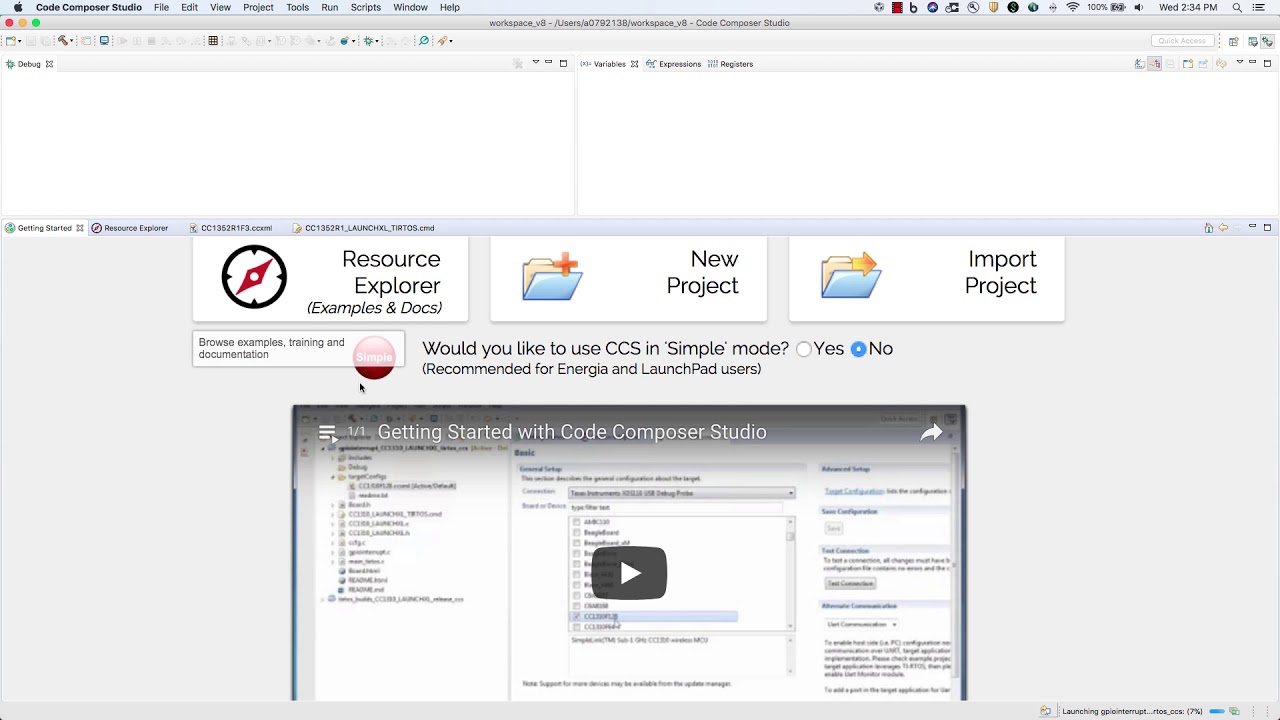This screenshot has height=720, width=1280.
Task: Open Spotlight search in menu bar
Action: [x=1237, y=7]
